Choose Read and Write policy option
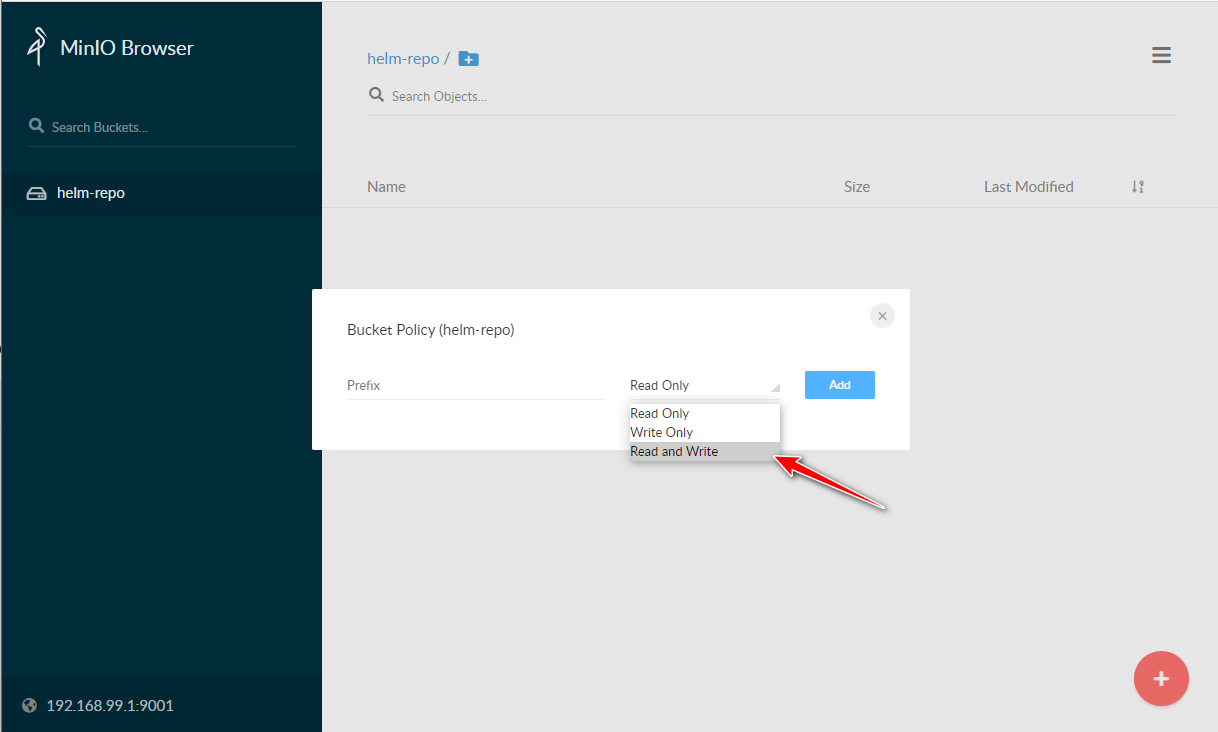1218x732 pixels. [x=674, y=451]
